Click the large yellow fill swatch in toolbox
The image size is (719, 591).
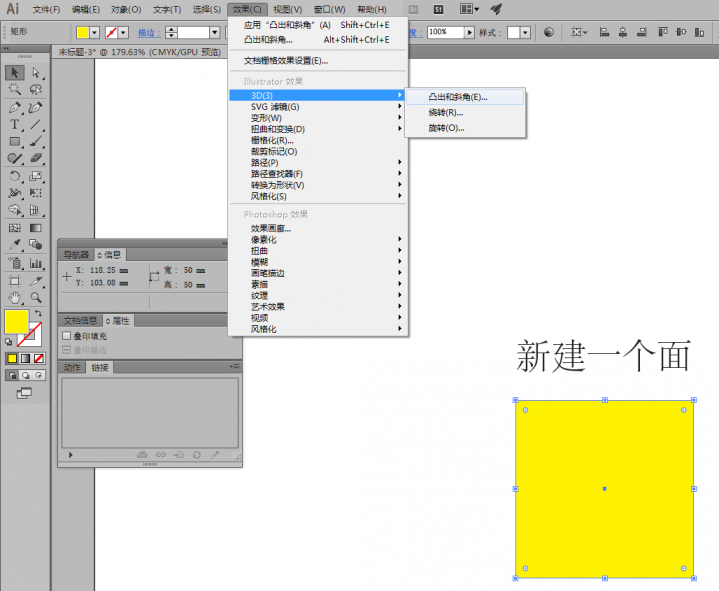tap(16, 321)
